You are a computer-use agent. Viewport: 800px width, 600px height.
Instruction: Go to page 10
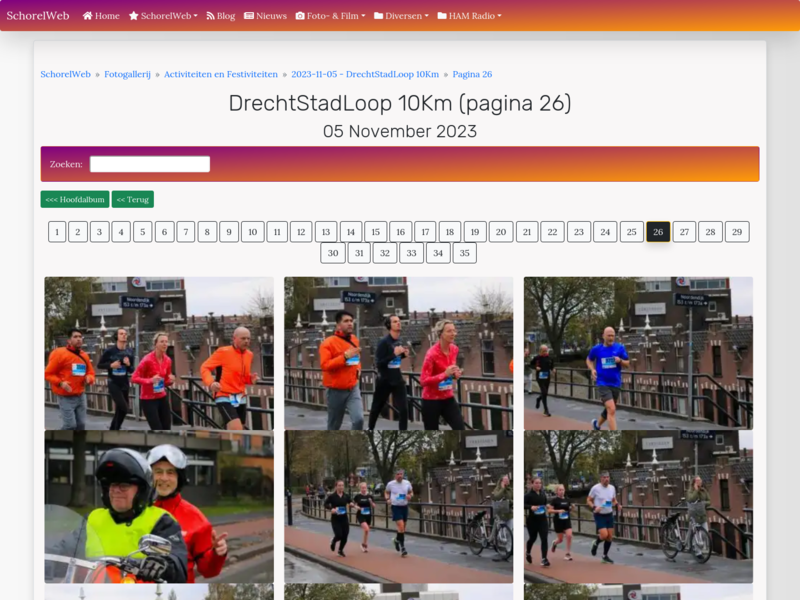pos(253,232)
